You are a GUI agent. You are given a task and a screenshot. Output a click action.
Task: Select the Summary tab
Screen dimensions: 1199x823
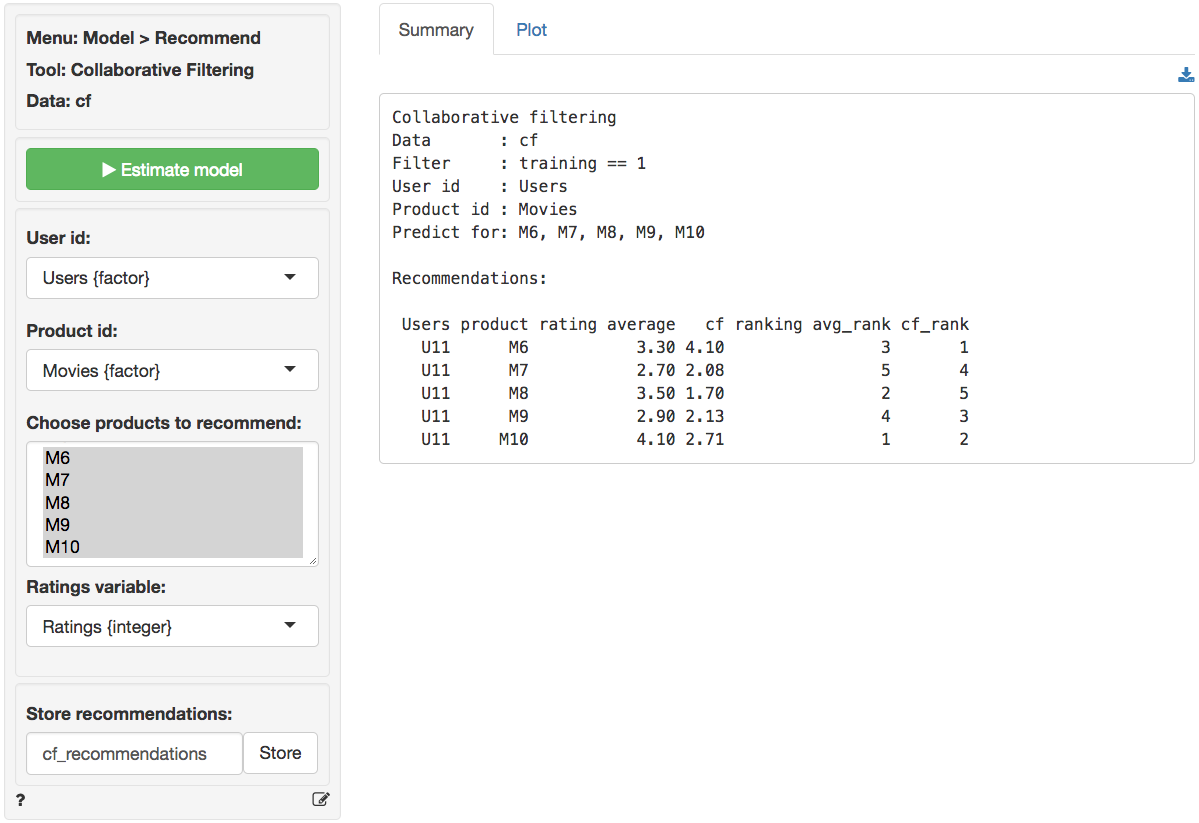click(x=436, y=30)
